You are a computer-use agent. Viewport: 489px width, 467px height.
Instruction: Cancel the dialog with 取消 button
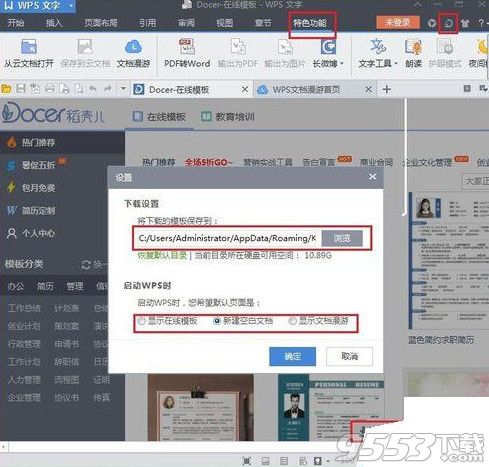point(349,356)
